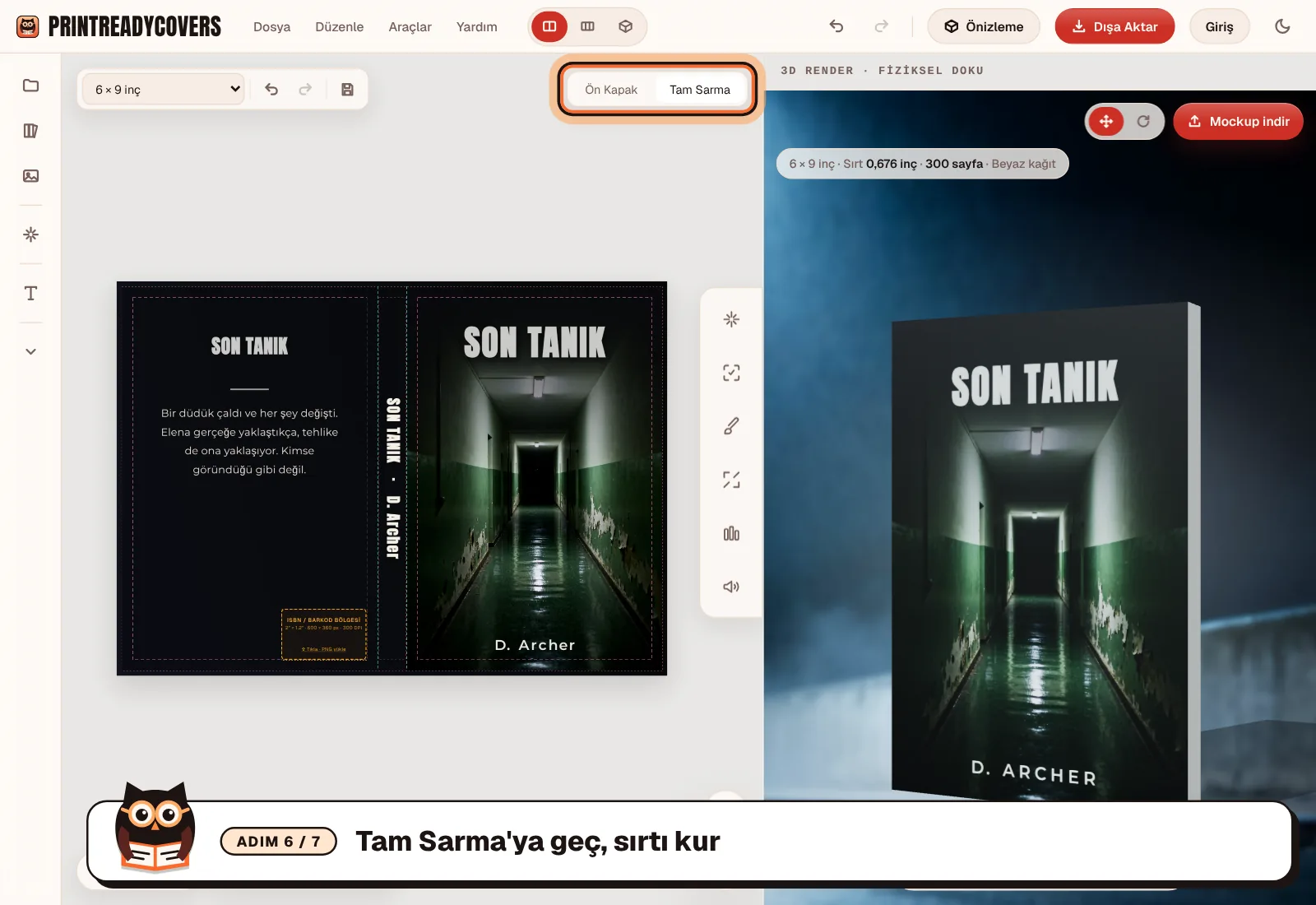Image resolution: width=1316 pixels, height=905 pixels.
Task: Redo using the arrow beside the save icon
Action: 305,89
